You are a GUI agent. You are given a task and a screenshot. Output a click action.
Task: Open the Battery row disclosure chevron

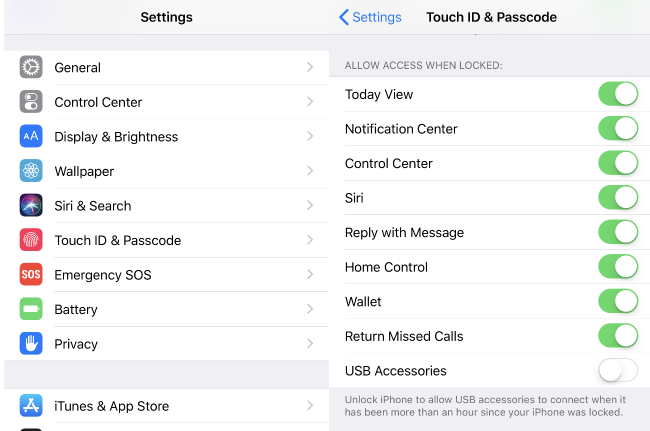pos(310,309)
